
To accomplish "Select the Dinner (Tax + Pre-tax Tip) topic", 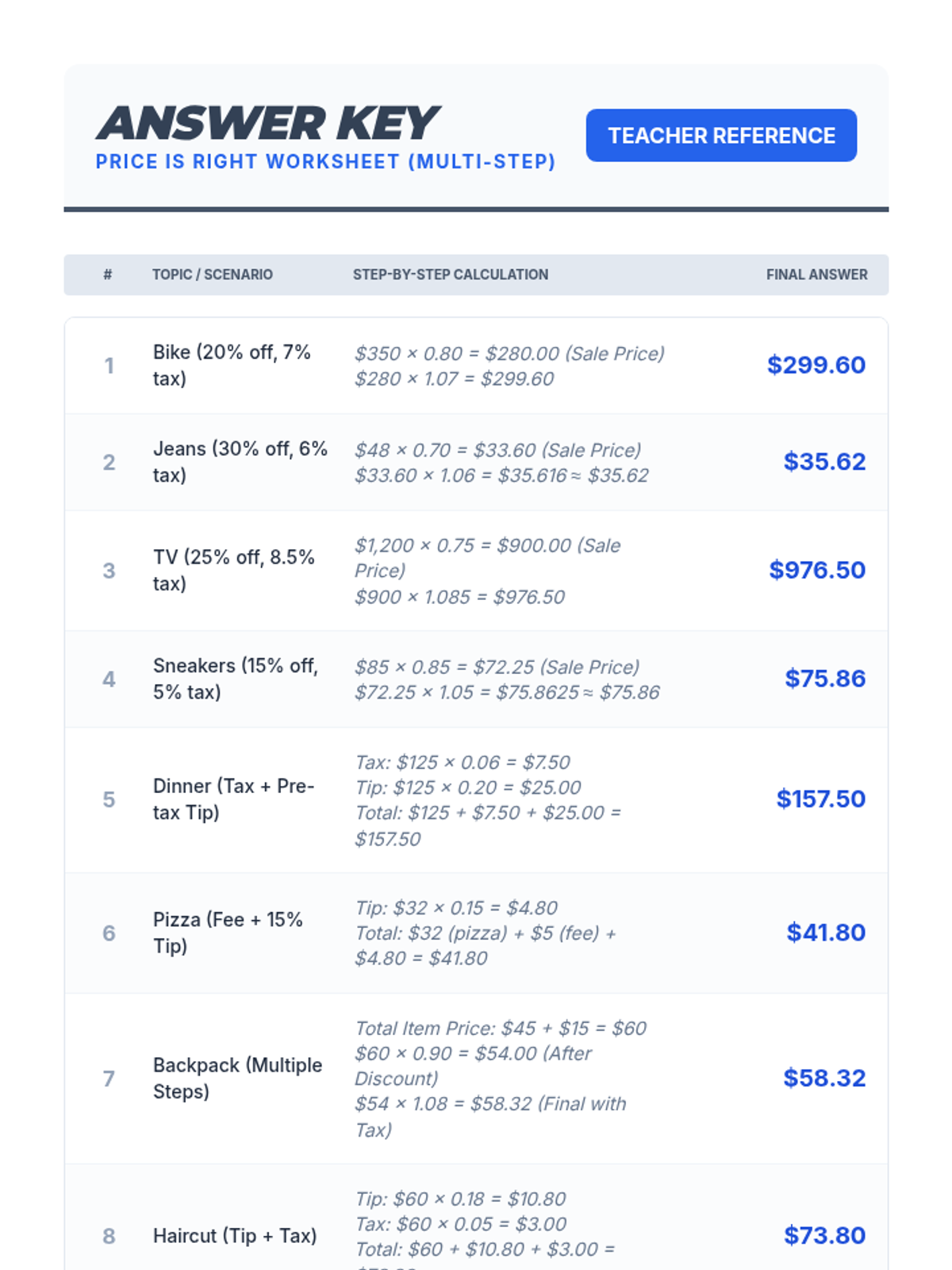I will (233, 799).
